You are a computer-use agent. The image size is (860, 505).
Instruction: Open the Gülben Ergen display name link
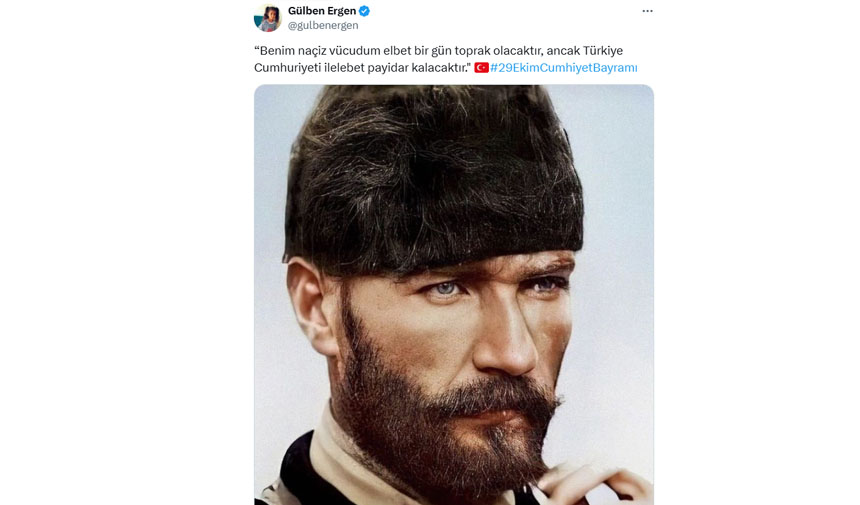pyautogui.click(x=321, y=11)
